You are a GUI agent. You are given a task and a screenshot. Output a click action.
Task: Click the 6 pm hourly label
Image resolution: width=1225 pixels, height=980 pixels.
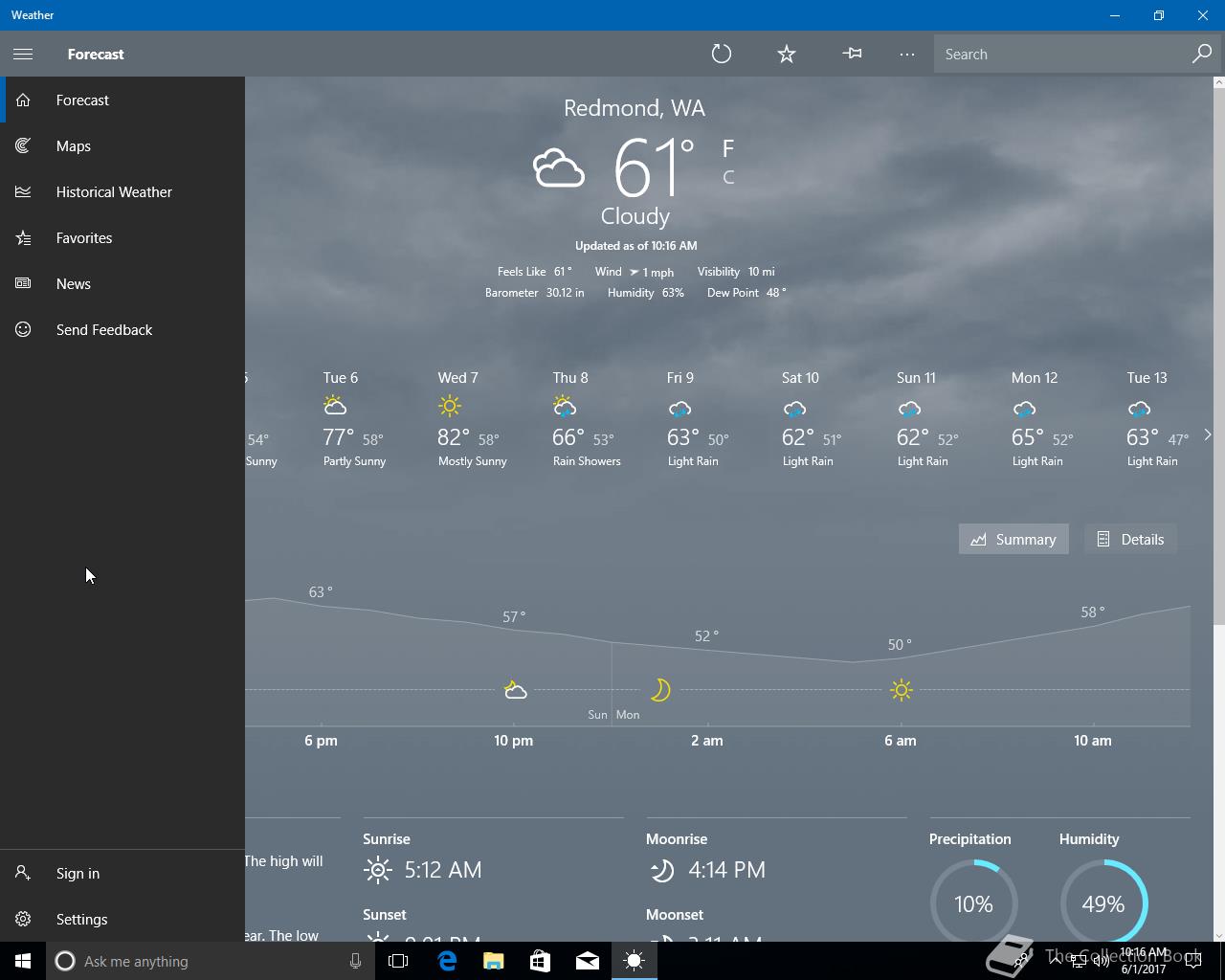click(321, 741)
